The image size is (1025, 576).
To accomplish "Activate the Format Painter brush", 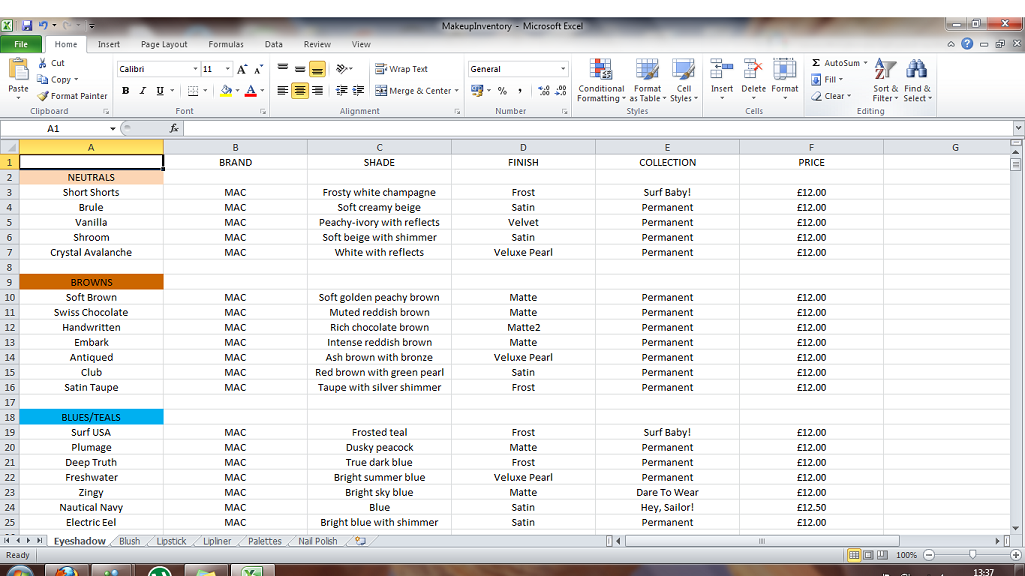I will (x=43, y=95).
